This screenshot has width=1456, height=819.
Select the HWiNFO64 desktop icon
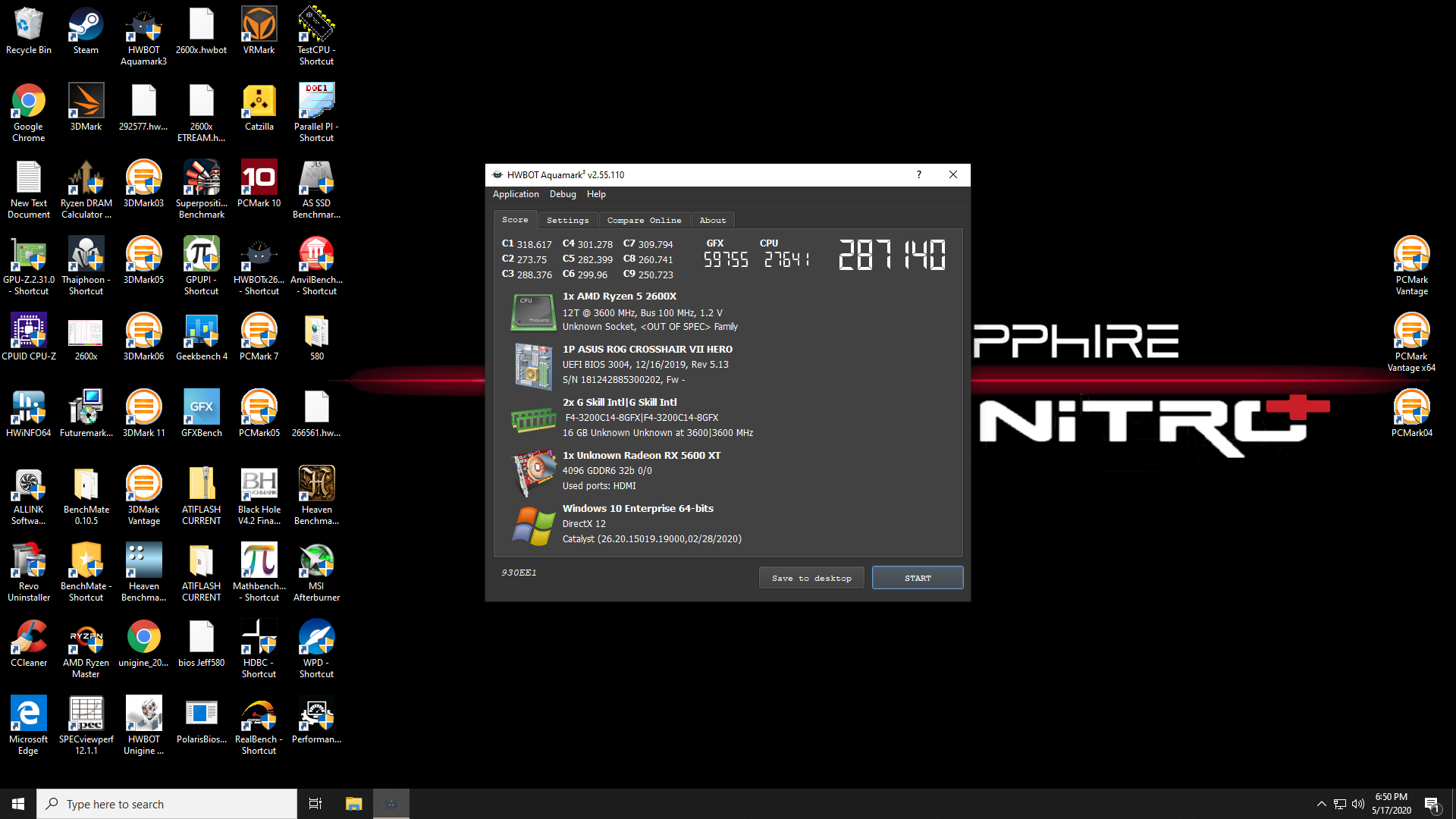(29, 414)
